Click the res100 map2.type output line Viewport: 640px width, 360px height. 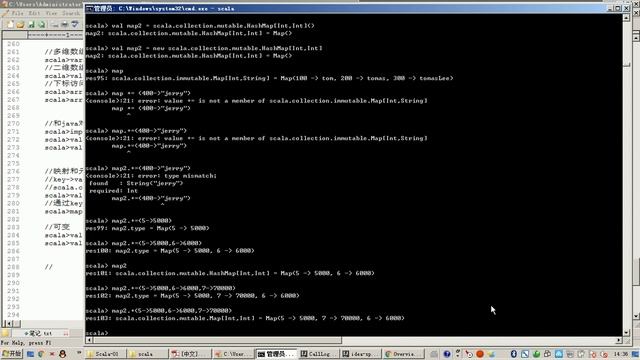170,251
